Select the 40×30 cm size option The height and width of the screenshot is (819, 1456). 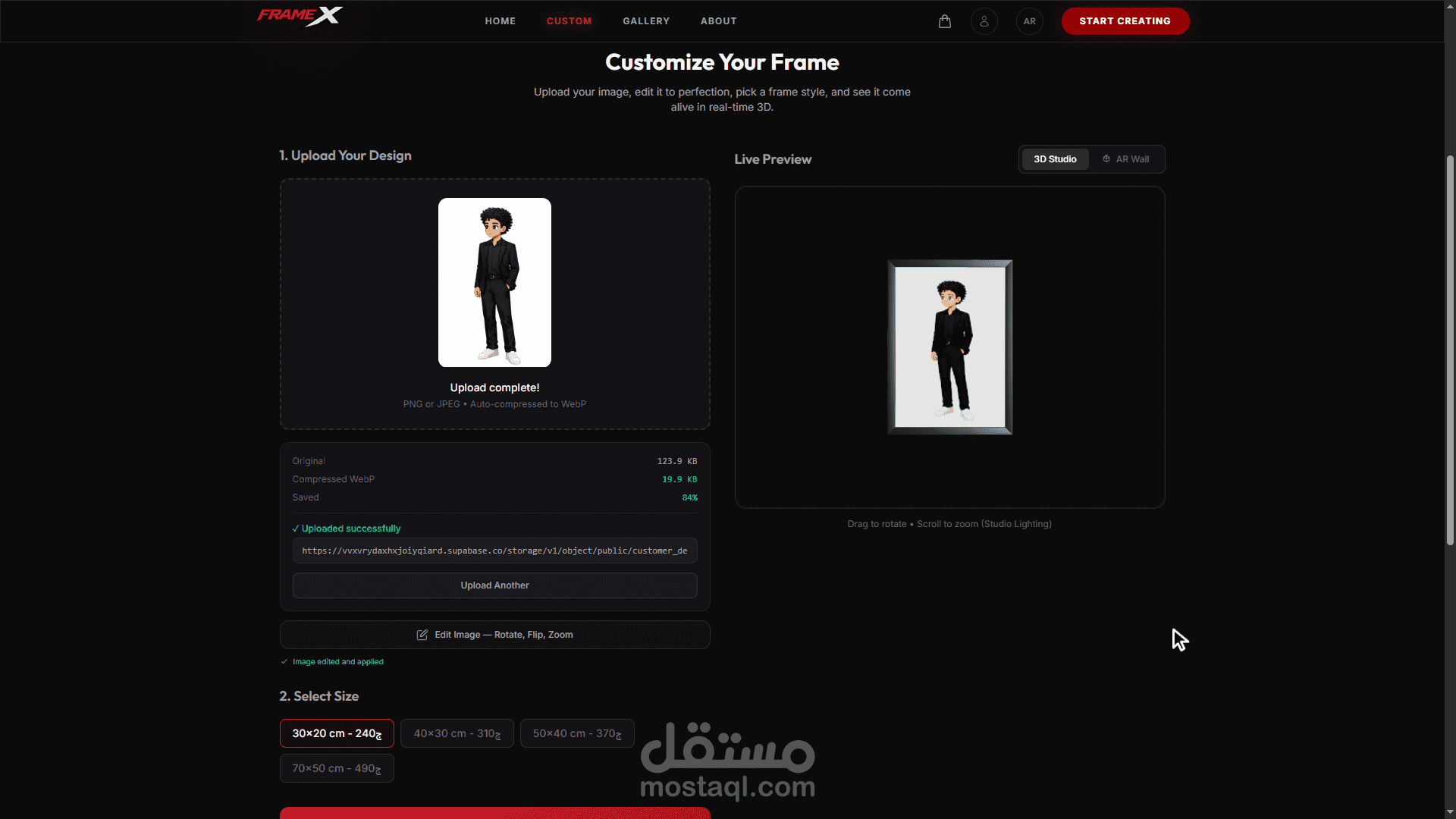click(457, 733)
